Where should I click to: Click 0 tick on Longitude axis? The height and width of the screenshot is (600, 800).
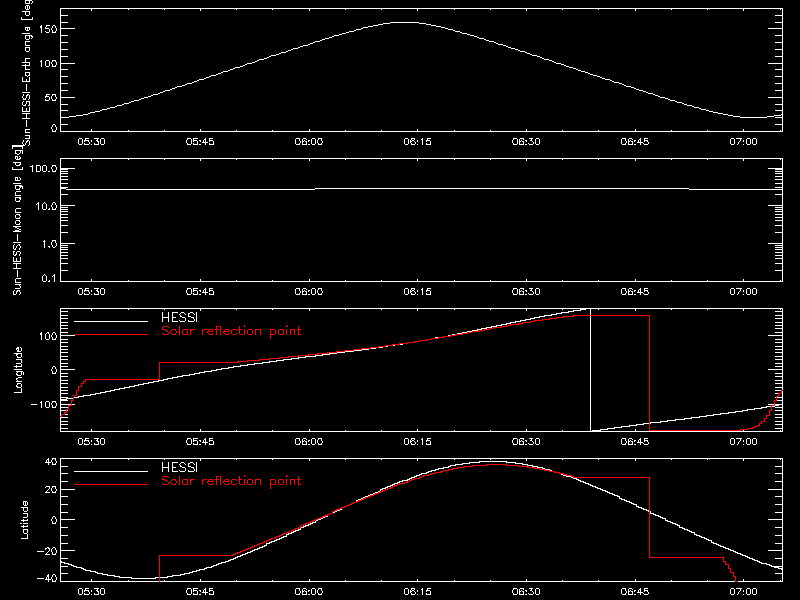55,370
